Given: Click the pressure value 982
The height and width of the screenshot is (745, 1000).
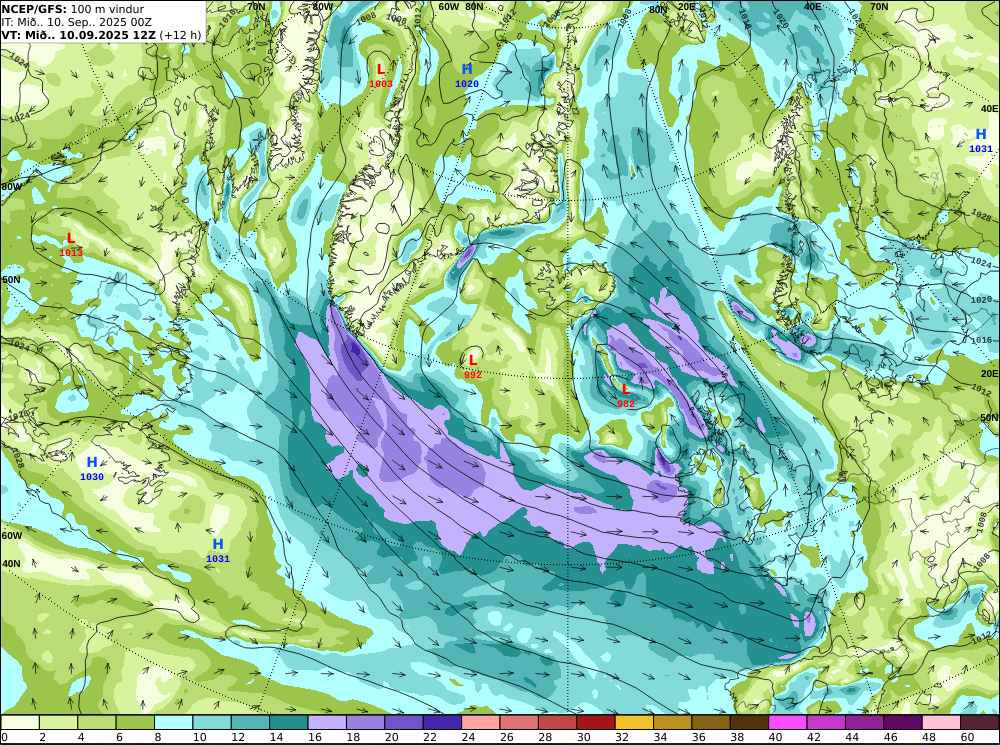Looking at the screenshot, I should [626, 404].
